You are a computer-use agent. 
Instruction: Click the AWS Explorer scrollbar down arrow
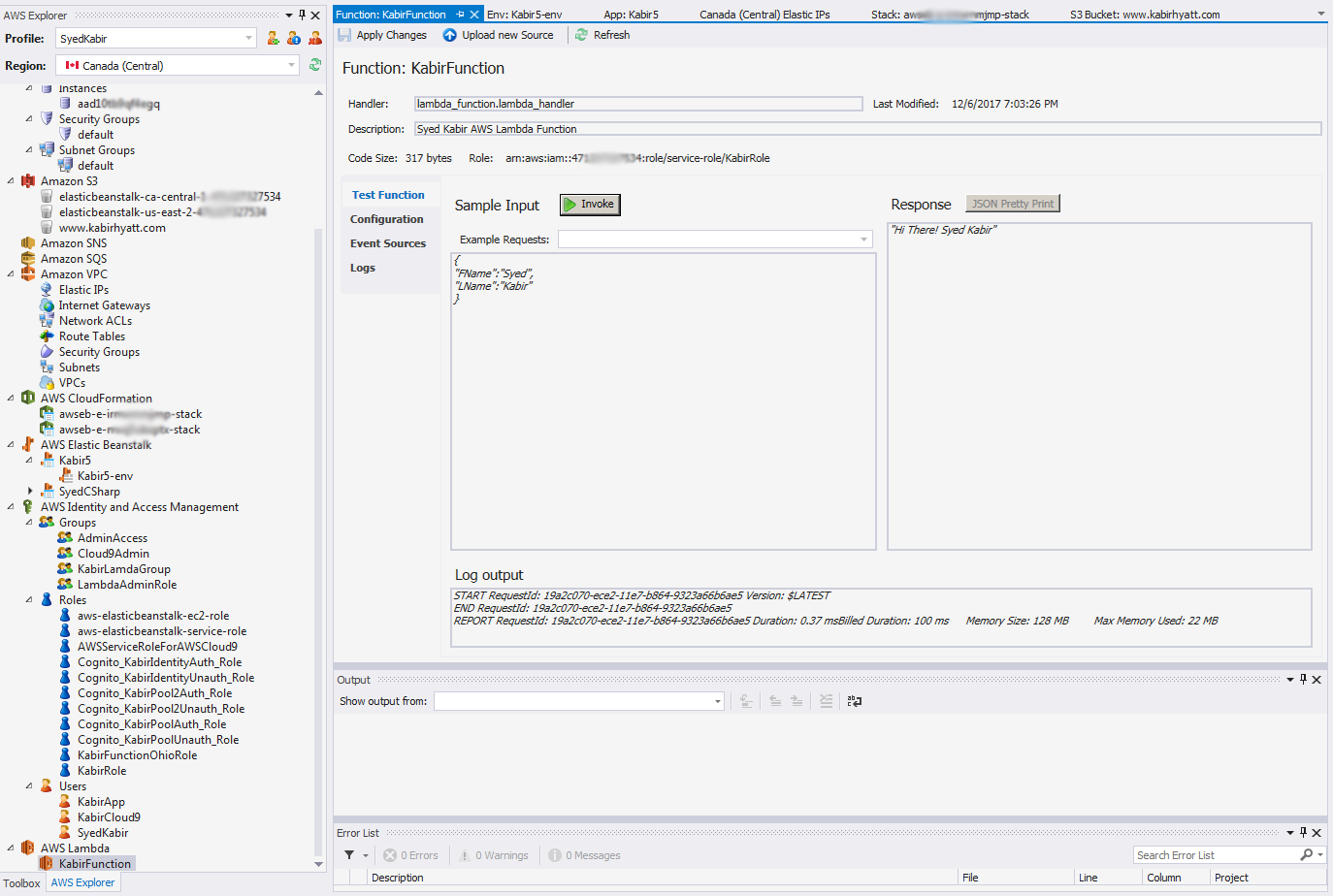coord(318,864)
